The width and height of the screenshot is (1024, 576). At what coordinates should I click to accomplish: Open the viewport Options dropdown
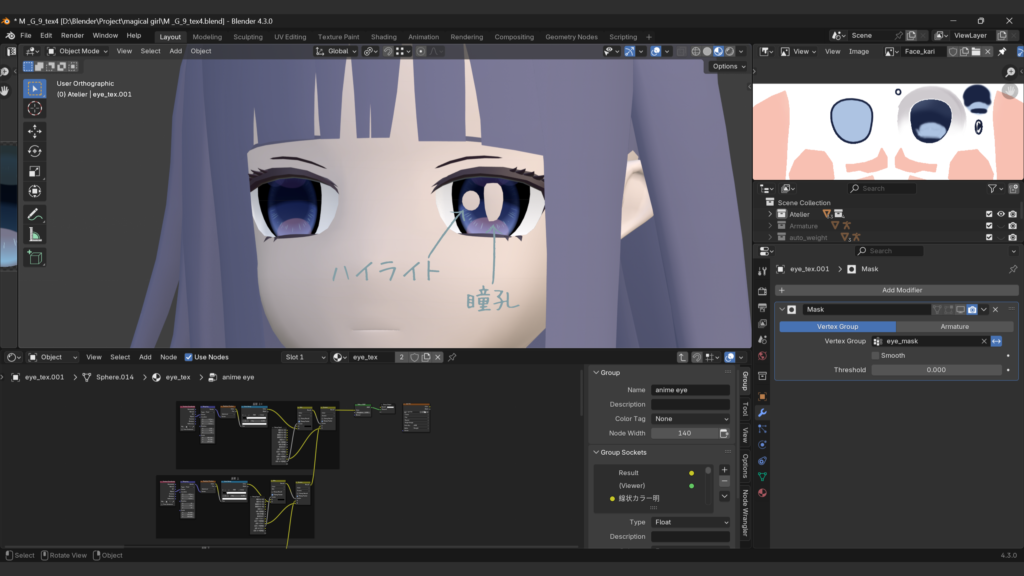coord(728,66)
